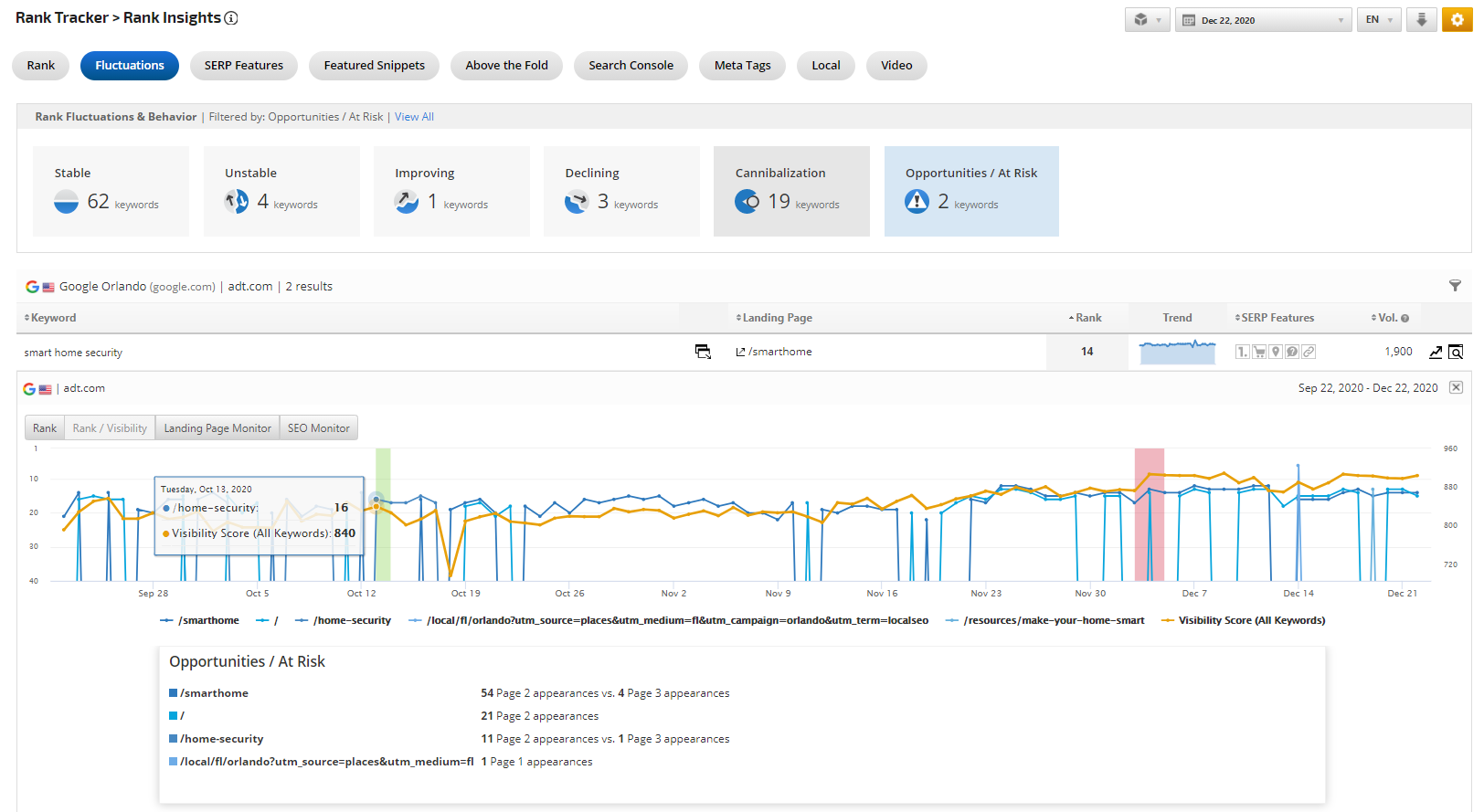This screenshot has width=1484, height=812.
Task: Click the filter funnel icon
Action: [1455, 286]
